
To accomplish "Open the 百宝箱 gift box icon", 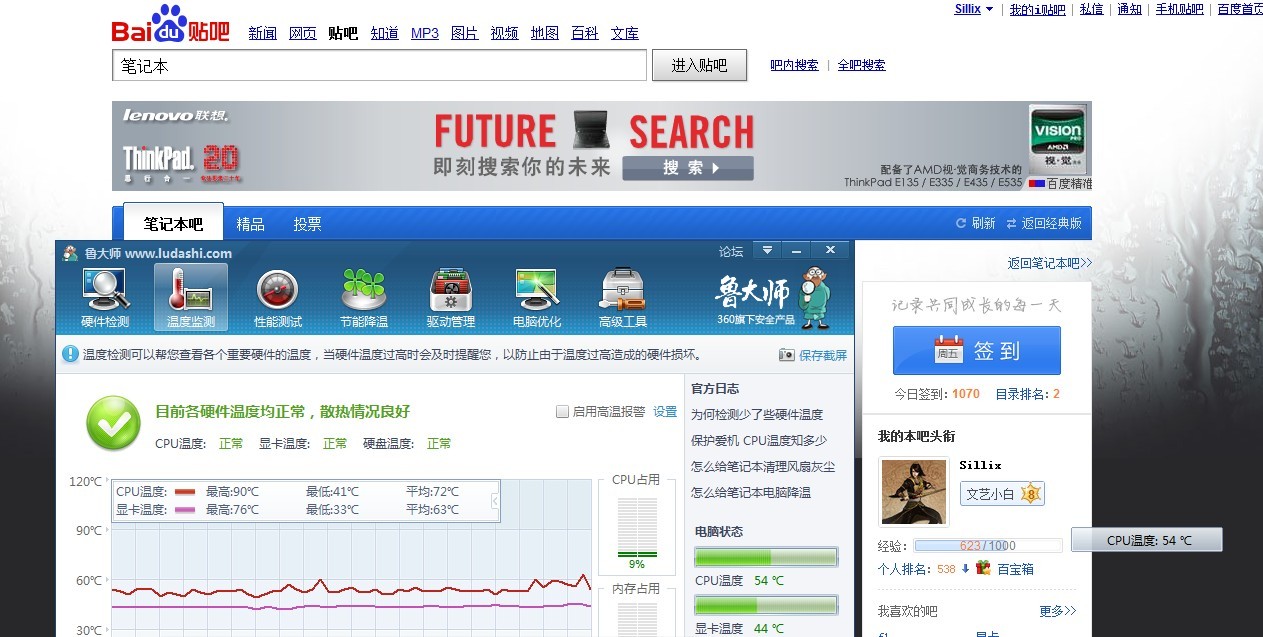I will (983, 568).
